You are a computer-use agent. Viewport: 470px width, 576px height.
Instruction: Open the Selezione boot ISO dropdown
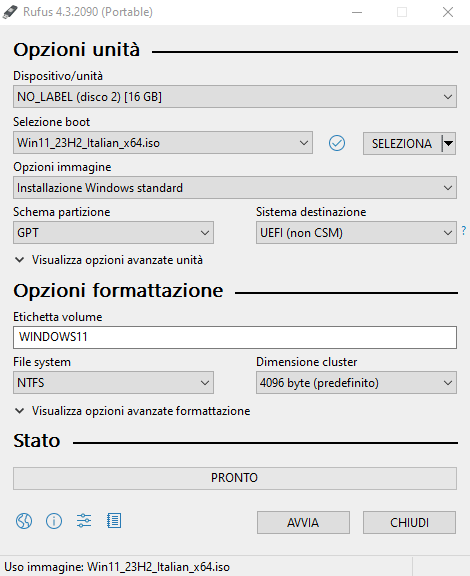click(163, 143)
